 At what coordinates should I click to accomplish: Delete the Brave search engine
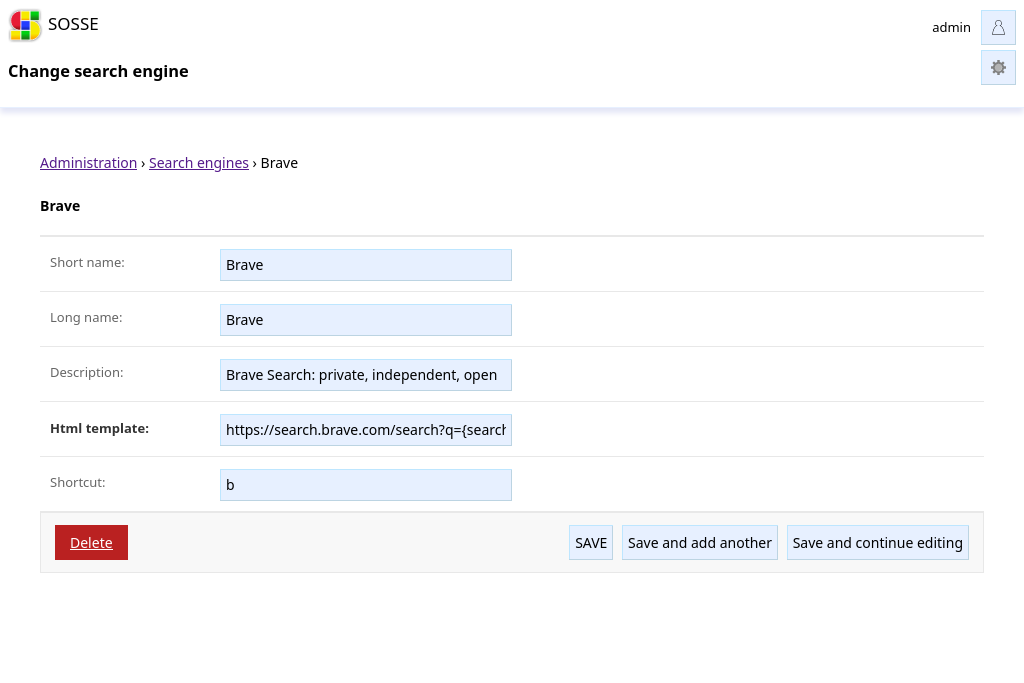click(91, 543)
